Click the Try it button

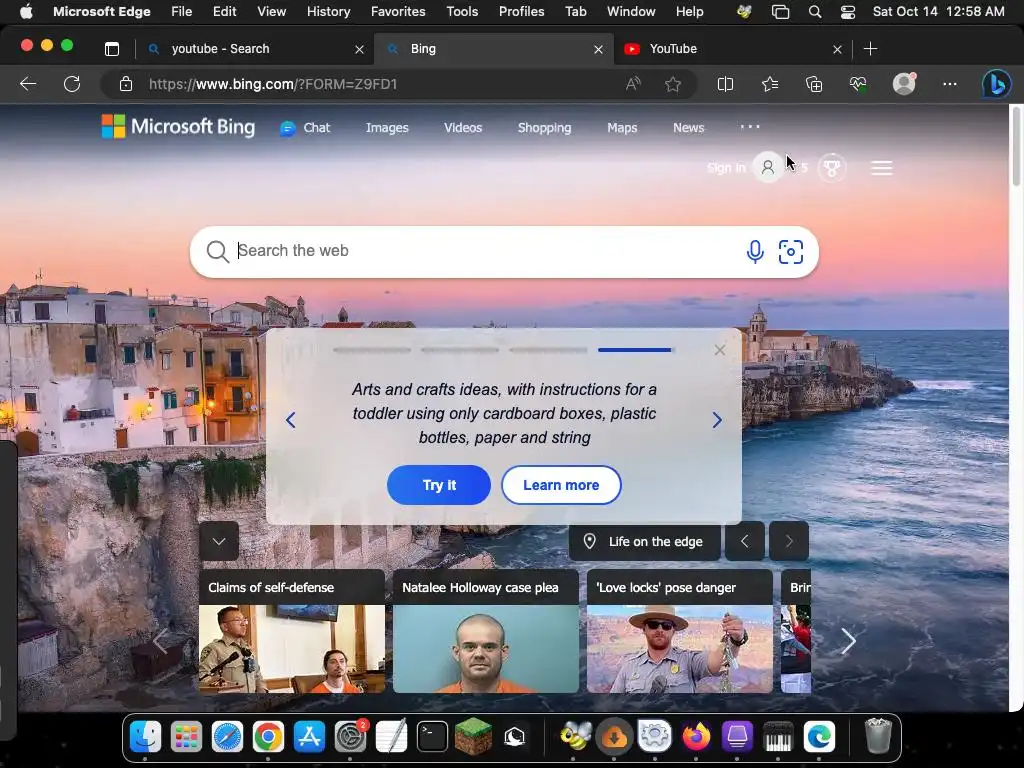(x=439, y=485)
